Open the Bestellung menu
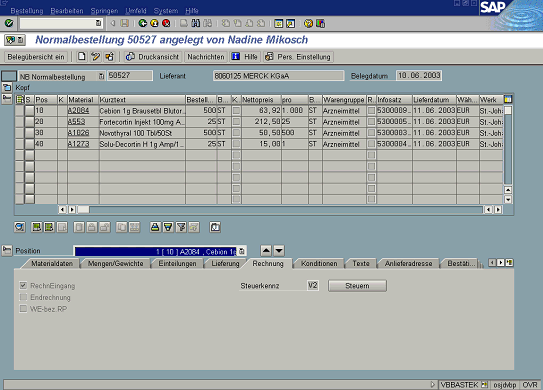 27,11
